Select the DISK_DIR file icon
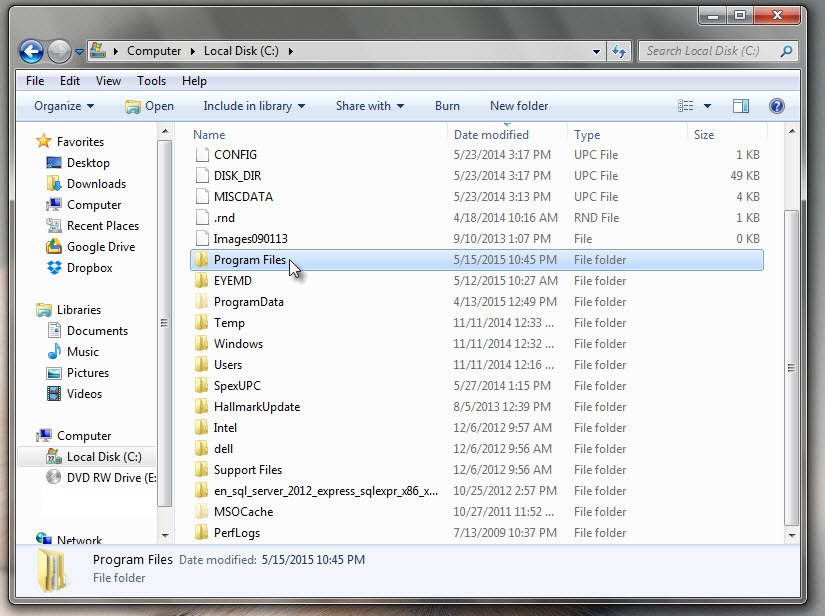Screen dimensions: 825x616 (202, 176)
